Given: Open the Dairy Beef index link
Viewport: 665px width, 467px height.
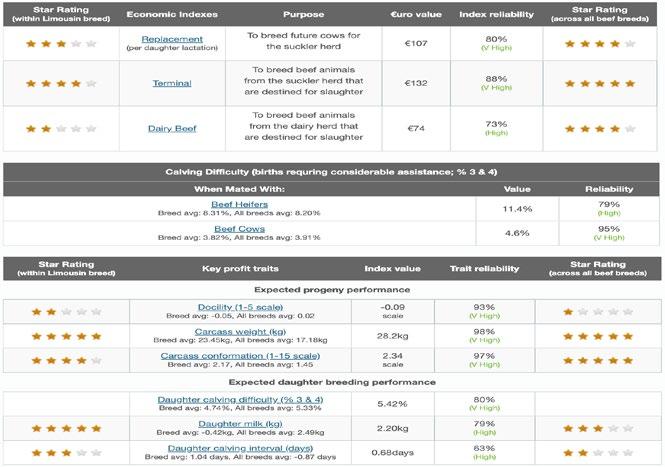Looking at the screenshot, I should (172, 129).
